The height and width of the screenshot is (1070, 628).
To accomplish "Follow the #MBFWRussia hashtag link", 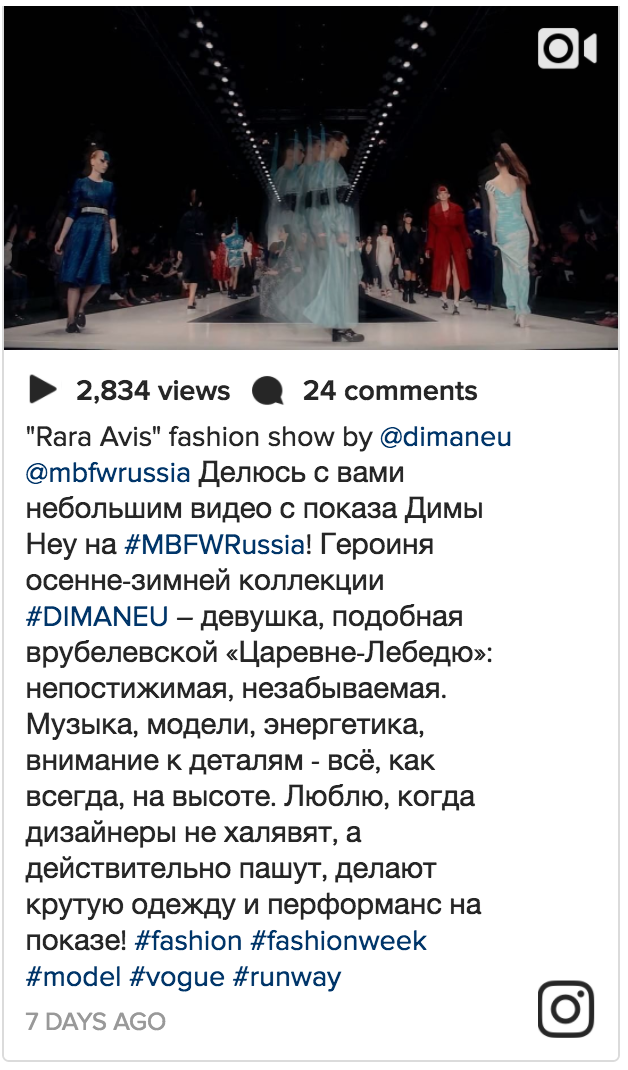I will click(214, 545).
